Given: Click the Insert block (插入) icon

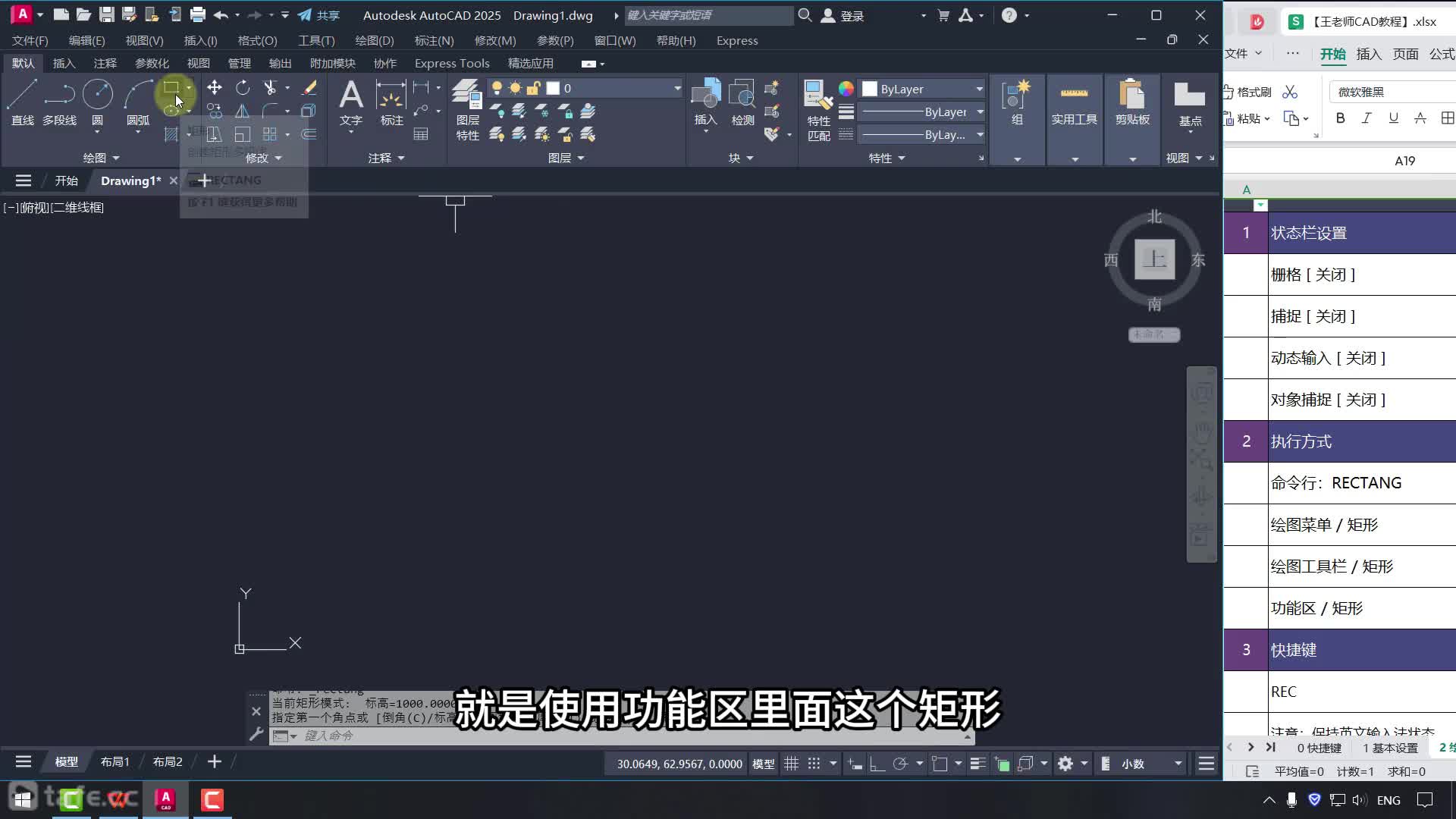Looking at the screenshot, I should click(705, 102).
